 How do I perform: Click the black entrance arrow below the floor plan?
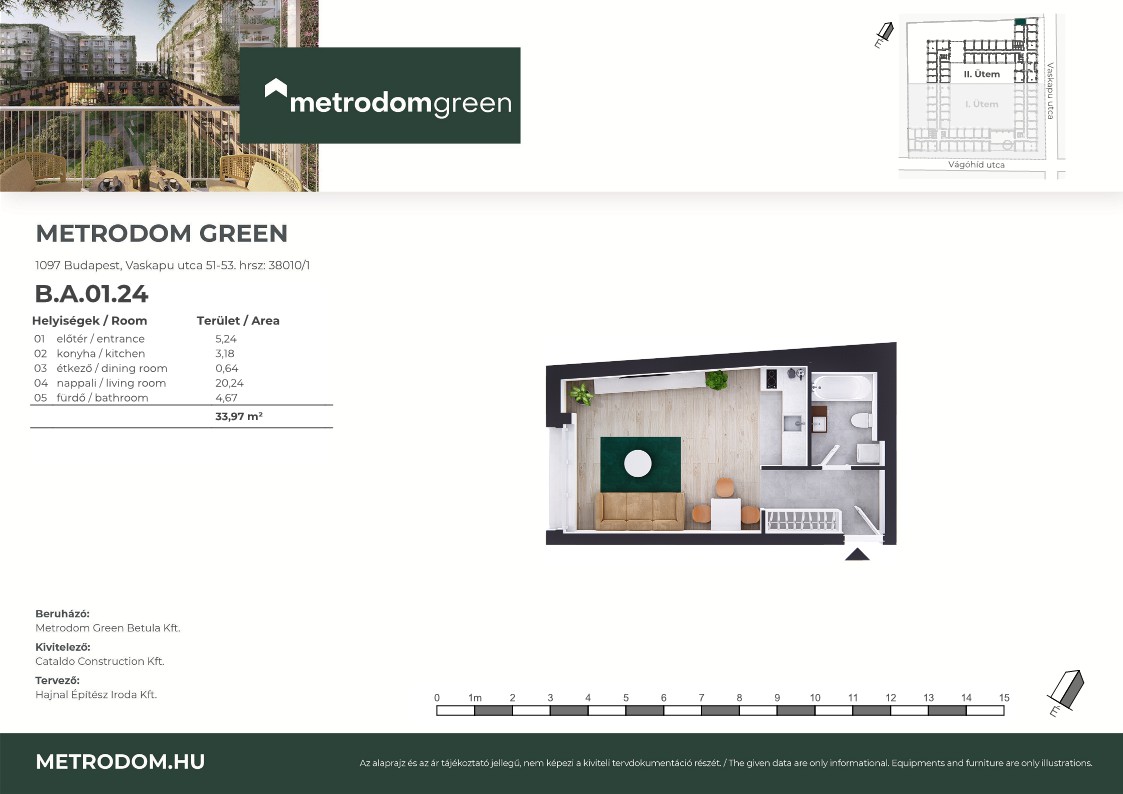pyautogui.click(x=857, y=553)
